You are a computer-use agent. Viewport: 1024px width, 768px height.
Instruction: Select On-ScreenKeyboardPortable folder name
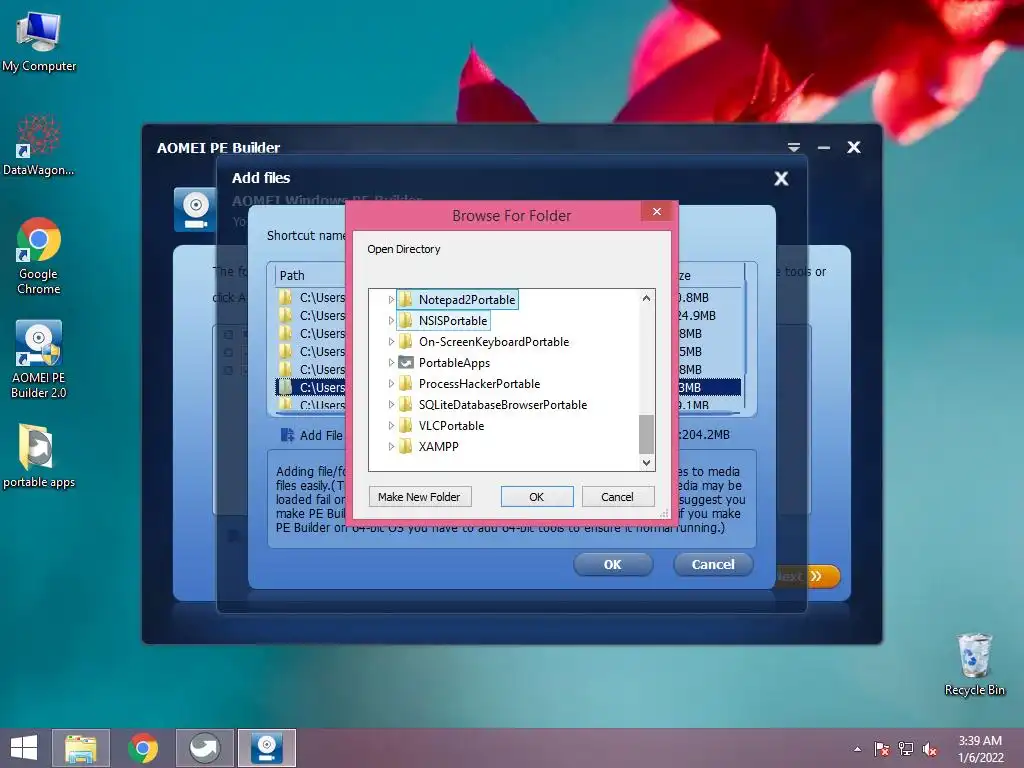click(494, 342)
